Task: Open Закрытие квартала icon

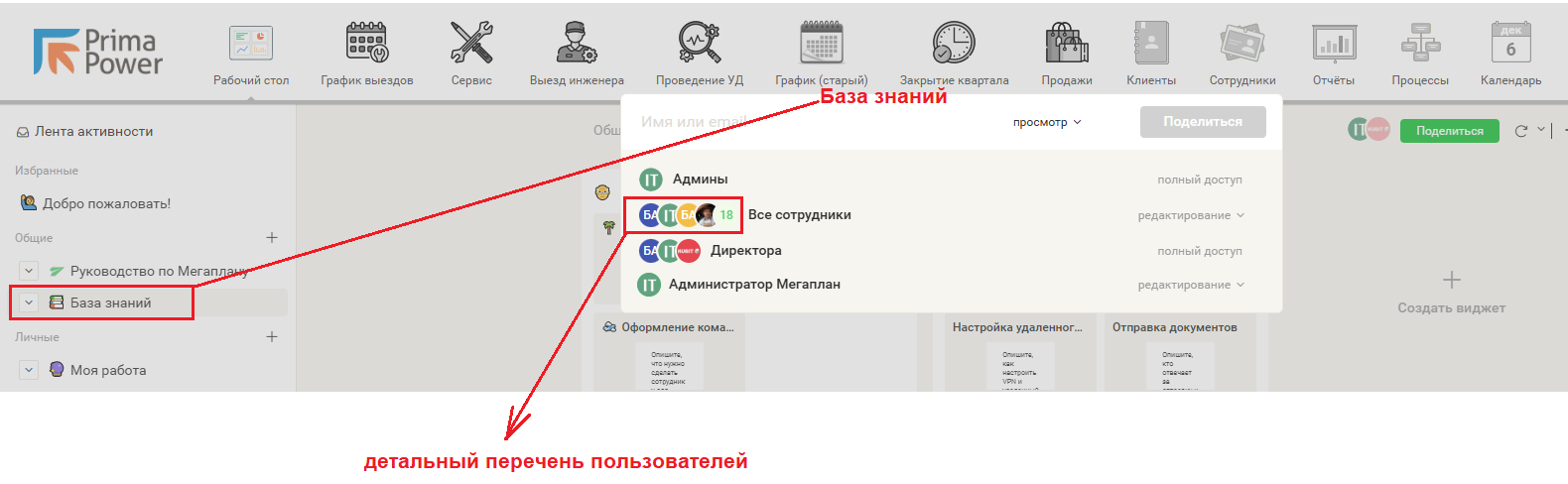Action: (x=954, y=44)
